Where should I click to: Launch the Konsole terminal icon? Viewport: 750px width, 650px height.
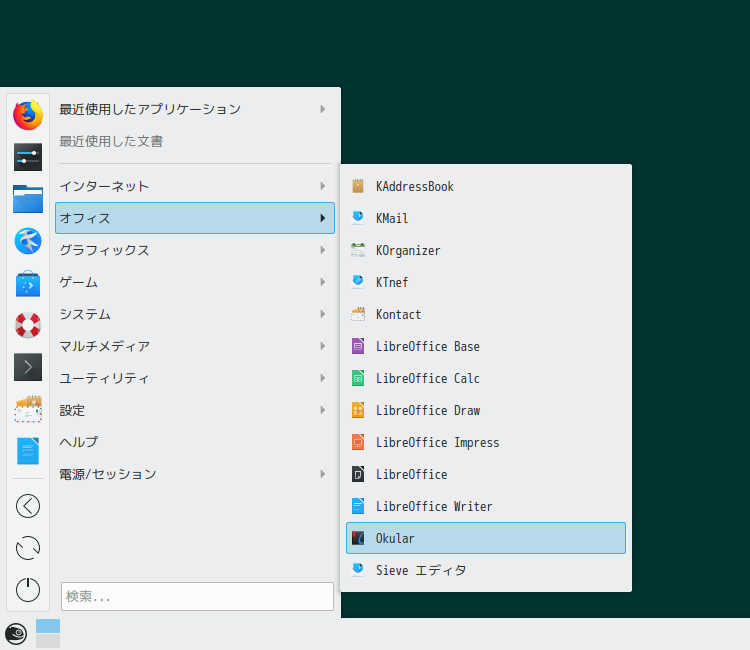28,367
